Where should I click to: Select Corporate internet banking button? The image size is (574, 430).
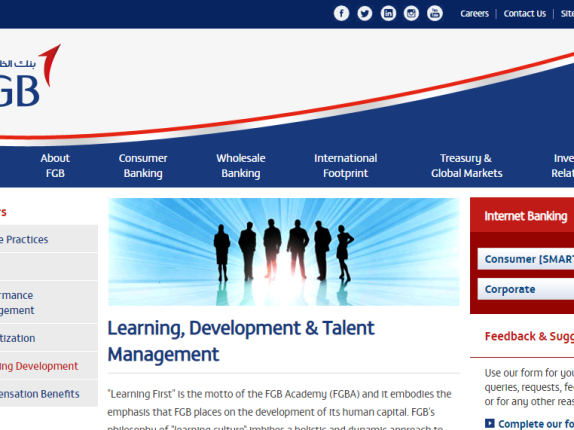pos(526,289)
